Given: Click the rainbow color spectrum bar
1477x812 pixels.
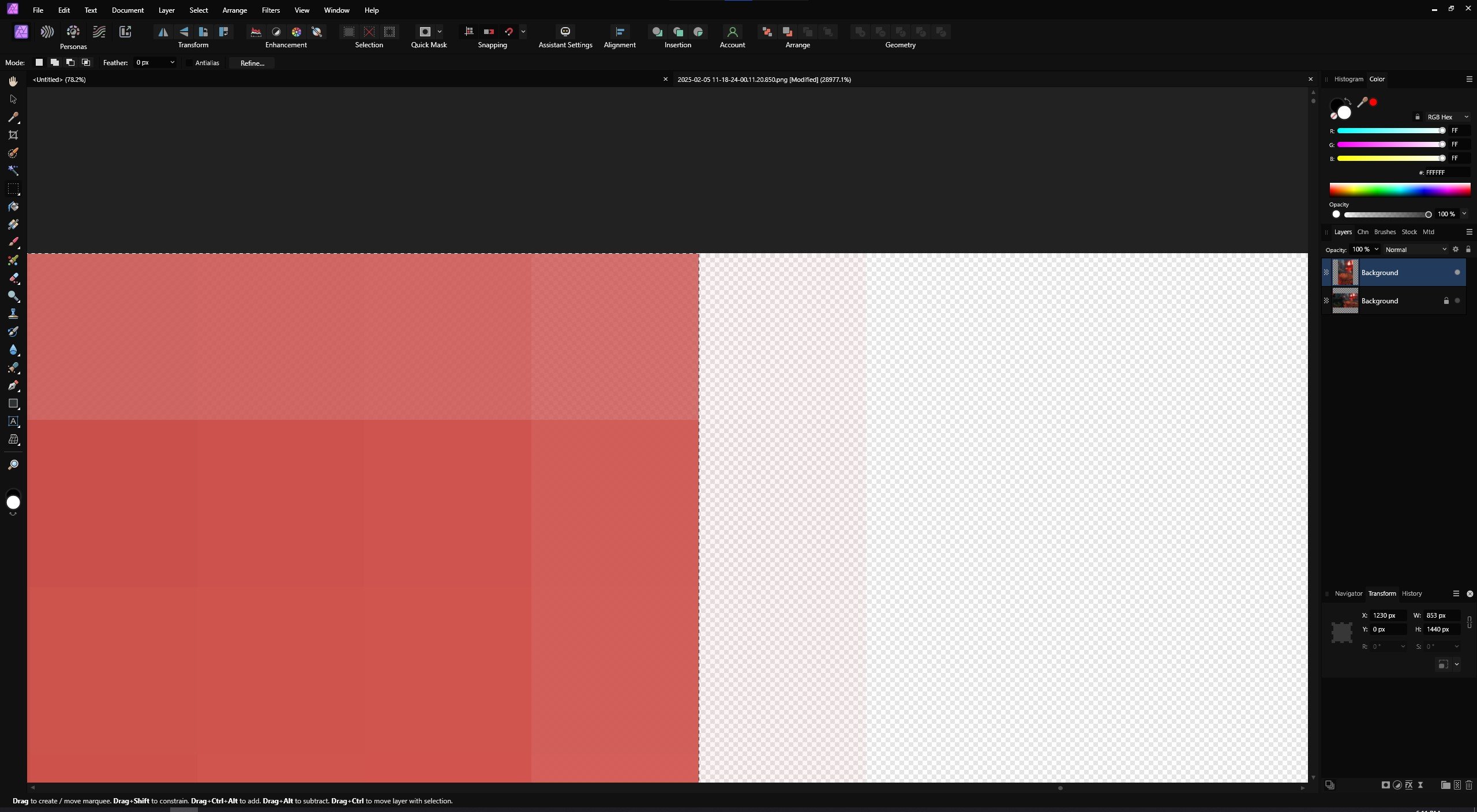Looking at the screenshot, I should pyautogui.click(x=1400, y=190).
